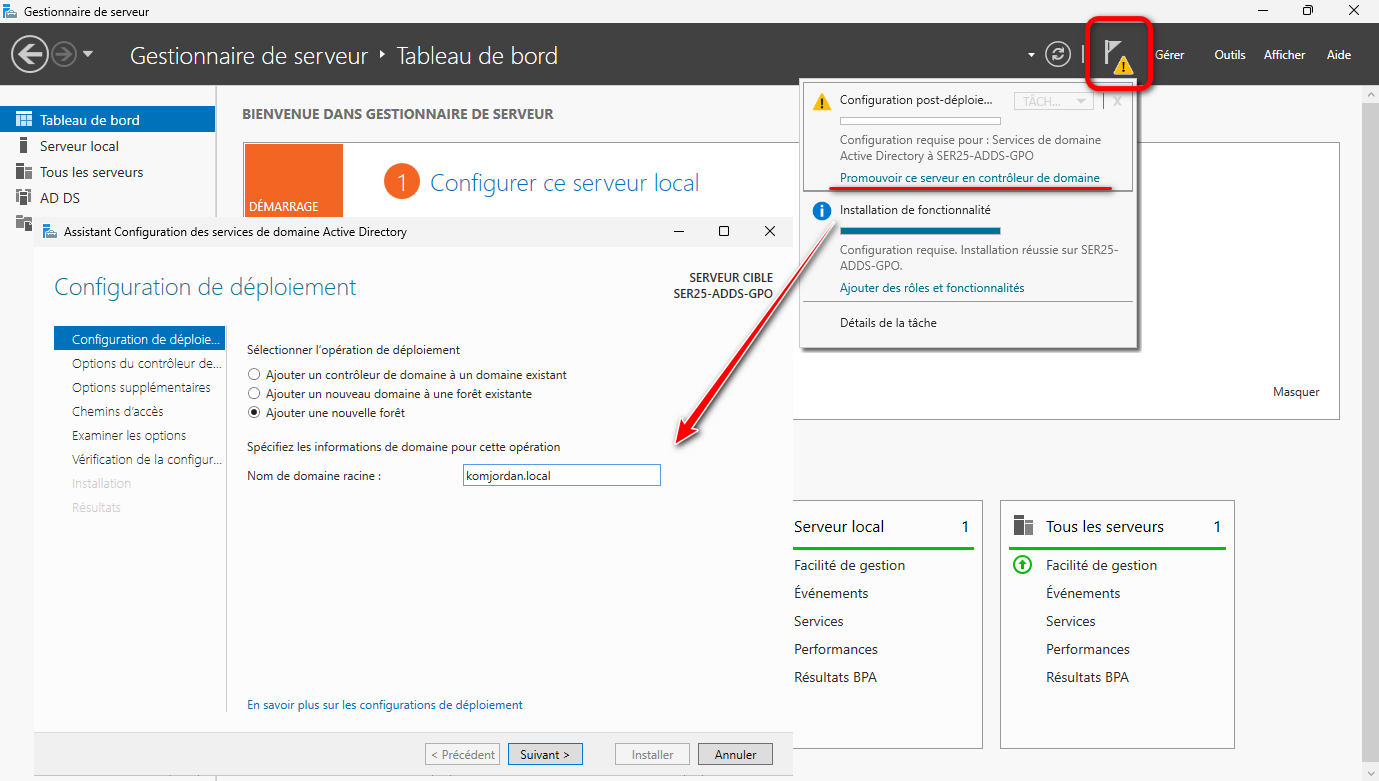Click the yellow warning icon in notification
1379x781 pixels.
[x=821, y=101]
